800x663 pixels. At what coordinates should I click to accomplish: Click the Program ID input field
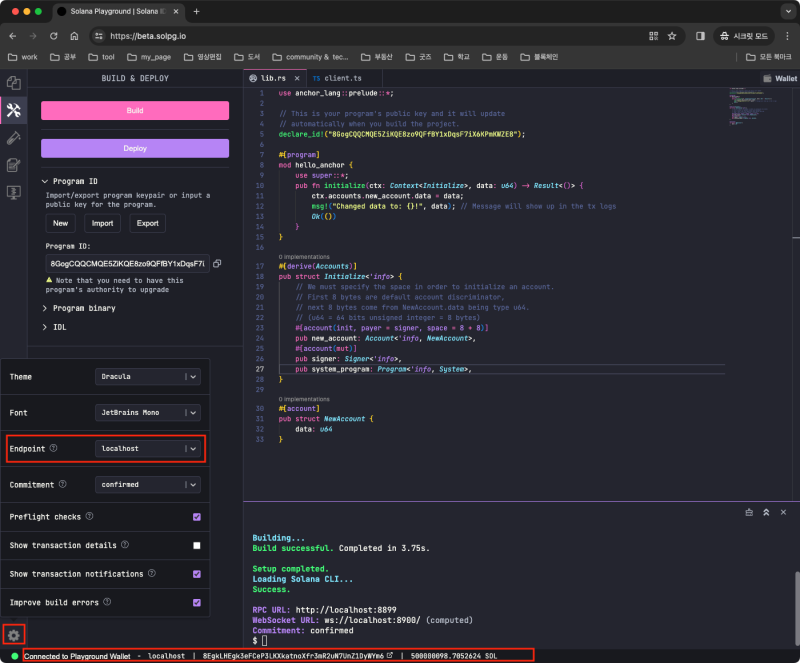pyautogui.click(x=128, y=263)
